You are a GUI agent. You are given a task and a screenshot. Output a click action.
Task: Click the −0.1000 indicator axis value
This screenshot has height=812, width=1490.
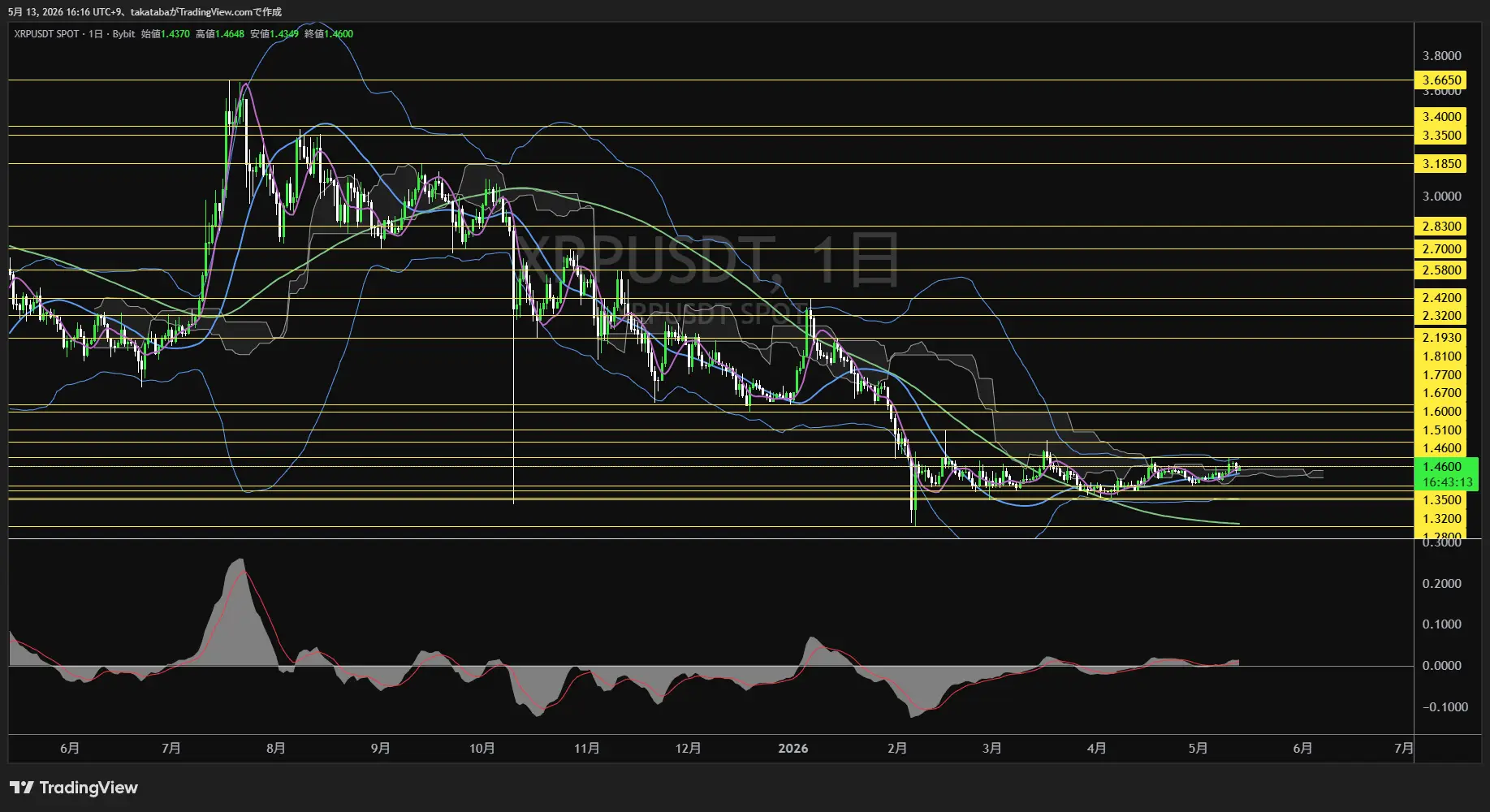click(1445, 707)
